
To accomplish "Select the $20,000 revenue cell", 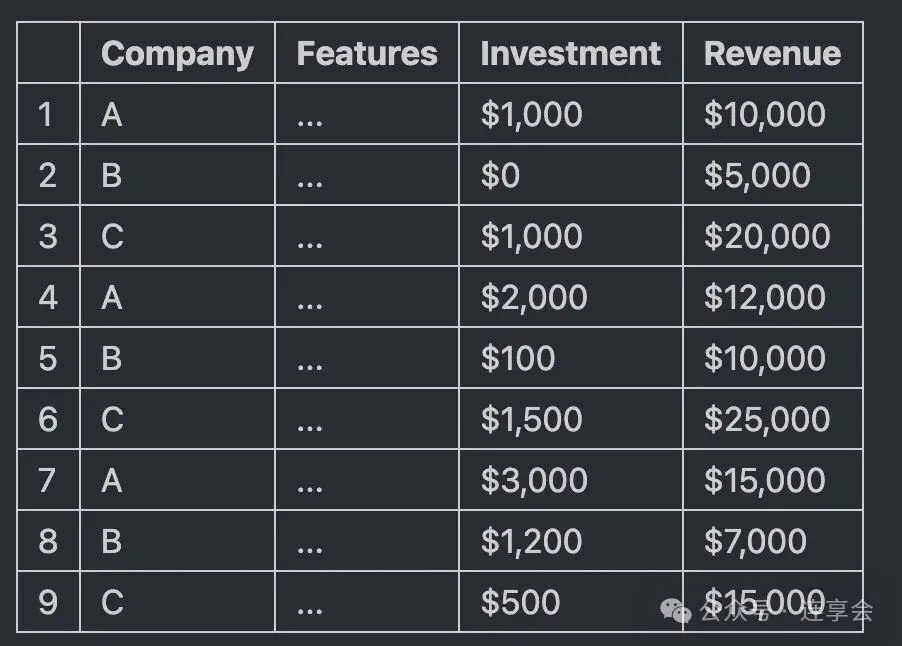I will pos(773,236).
